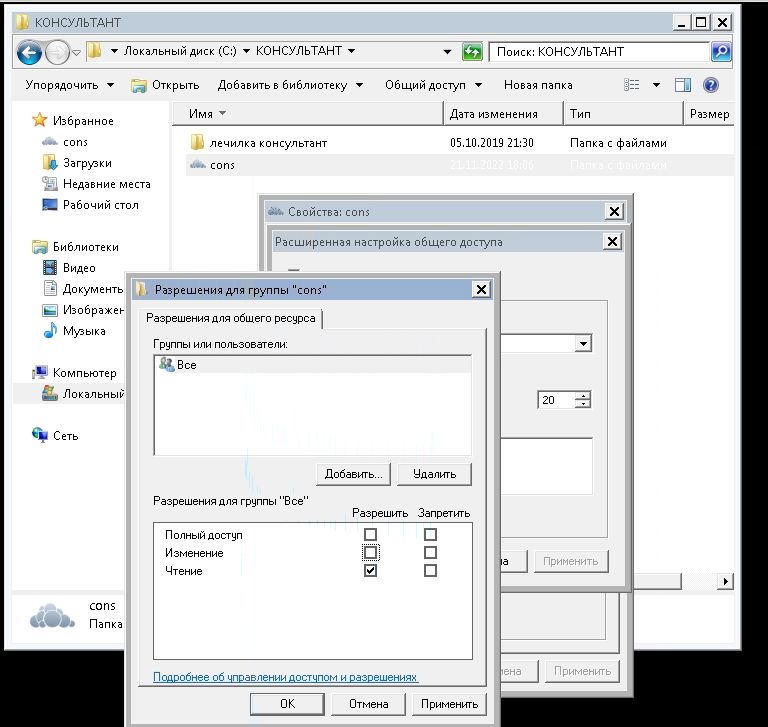
Task: Deny Полный доступ checkbox
Action: [x=430, y=534]
